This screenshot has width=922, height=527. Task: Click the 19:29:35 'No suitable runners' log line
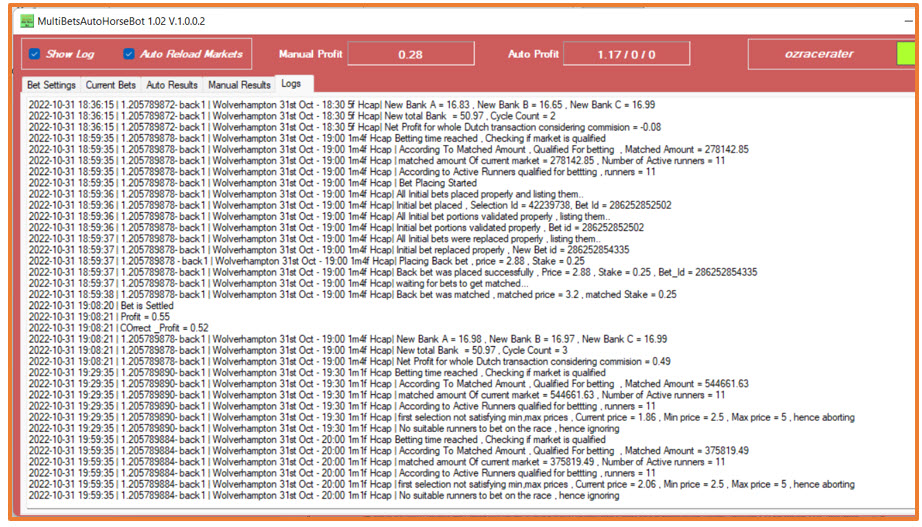[324, 428]
